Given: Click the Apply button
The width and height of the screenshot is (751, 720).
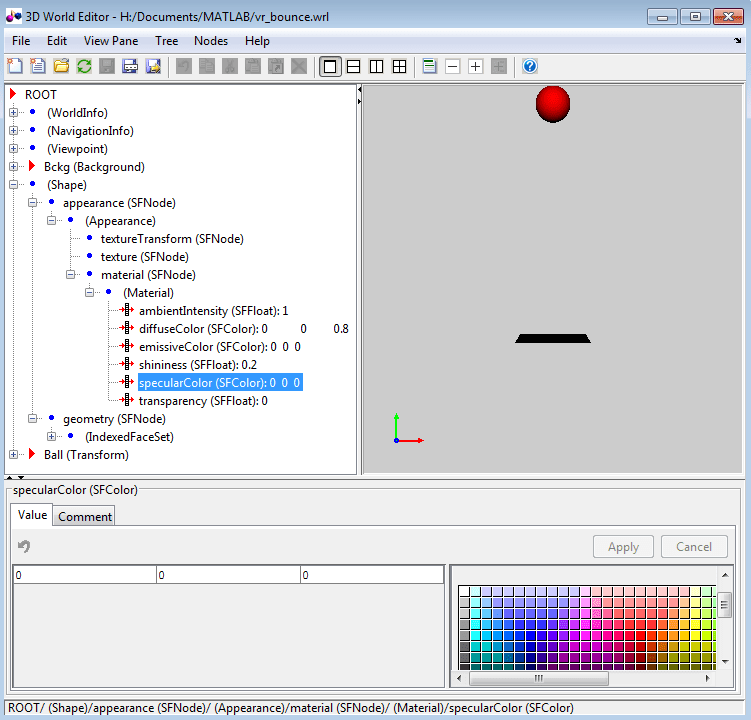Looking at the screenshot, I should (623, 547).
